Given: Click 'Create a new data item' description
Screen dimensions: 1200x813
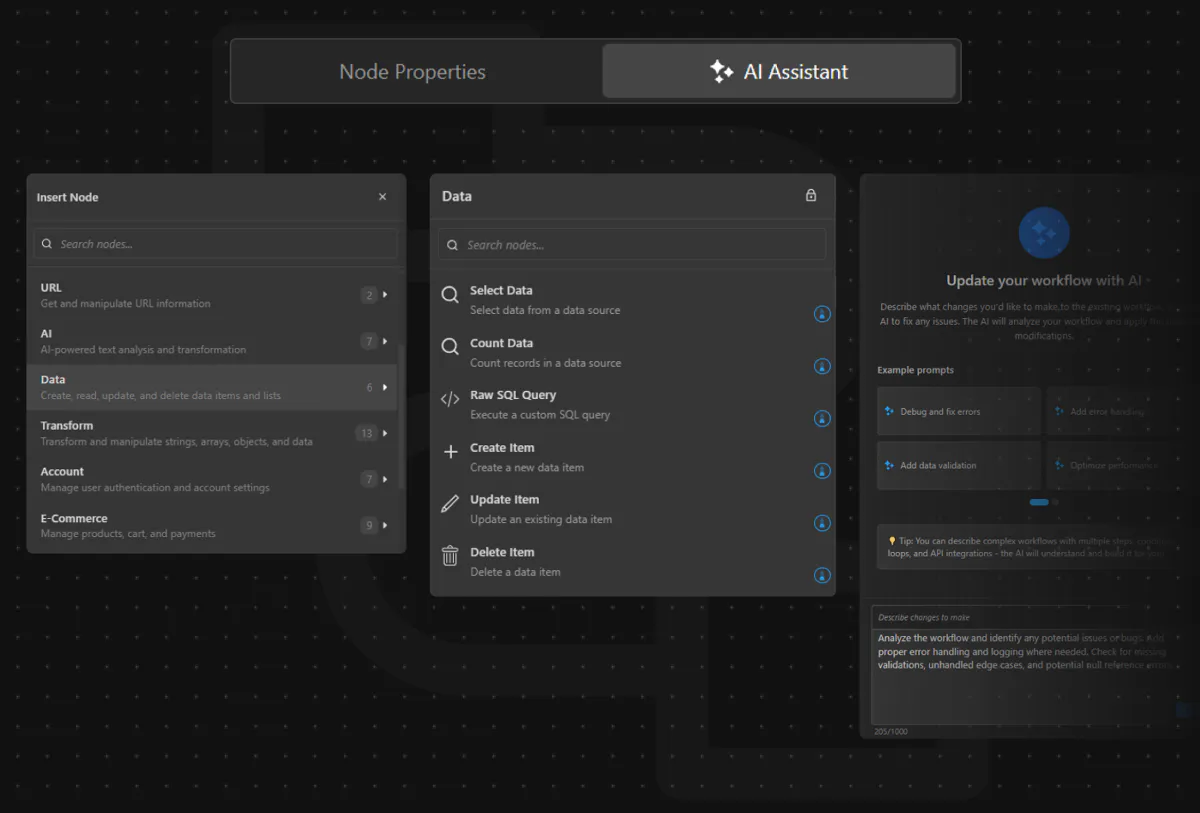Looking at the screenshot, I should pos(527,467).
